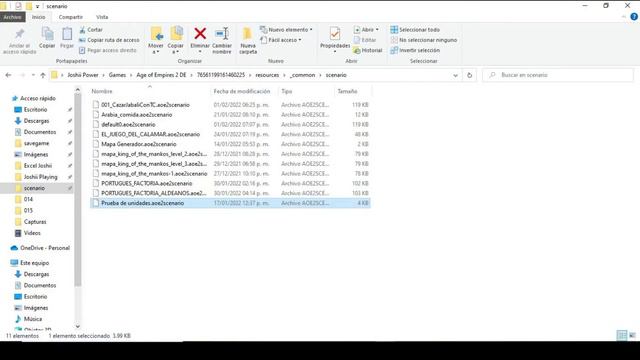Select Prueba de unidades.aoe2scenario file
The image size is (640, 360).
point(230,203)
